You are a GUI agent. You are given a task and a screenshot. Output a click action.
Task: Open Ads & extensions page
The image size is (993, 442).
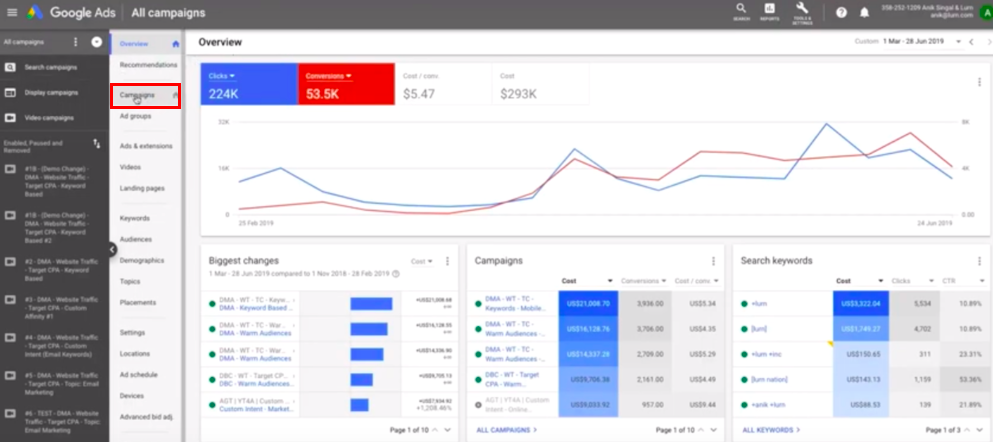click(146, 146)
